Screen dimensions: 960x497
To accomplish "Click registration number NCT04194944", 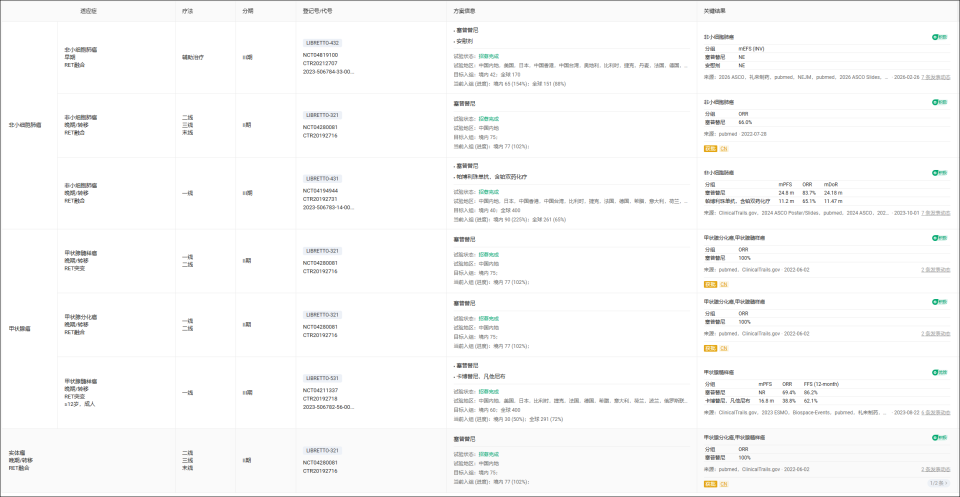I will 320,191.
